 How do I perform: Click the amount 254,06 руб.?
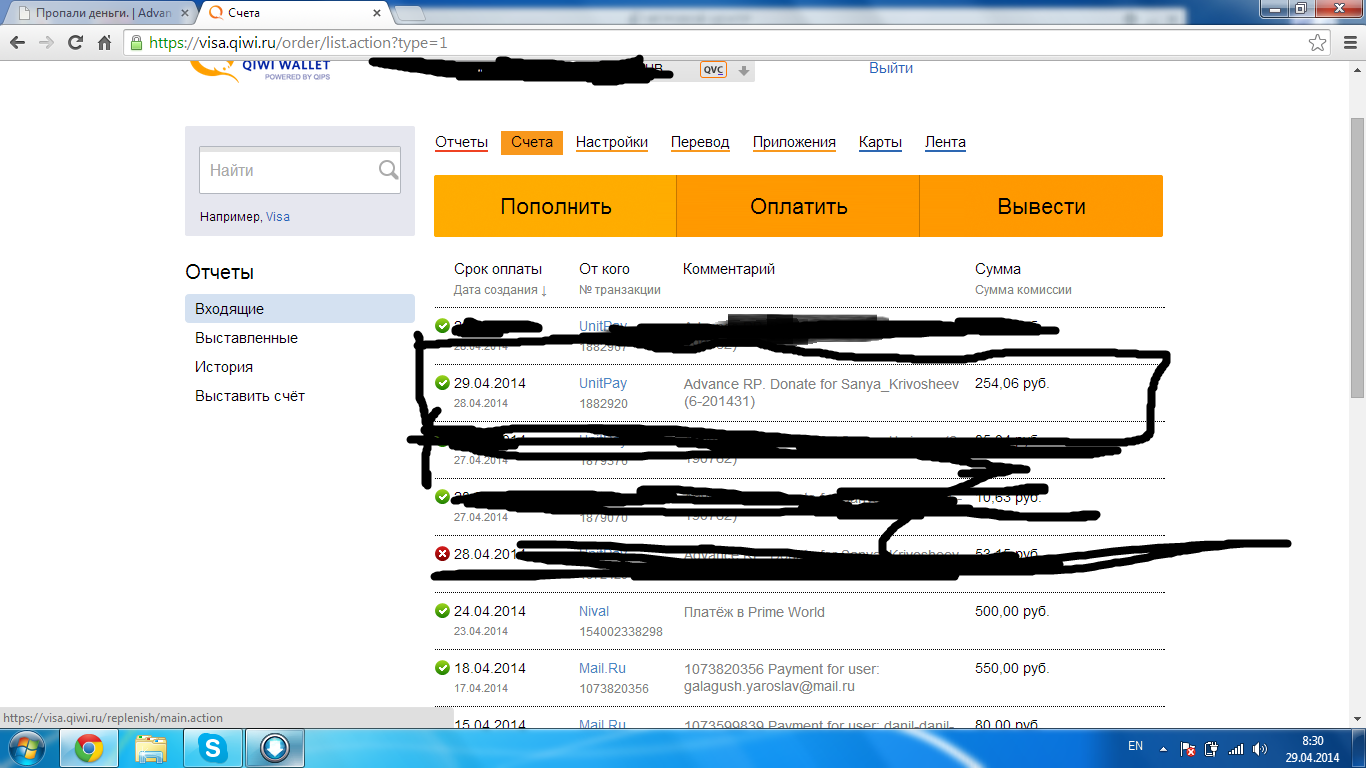tap(1012, 383)
